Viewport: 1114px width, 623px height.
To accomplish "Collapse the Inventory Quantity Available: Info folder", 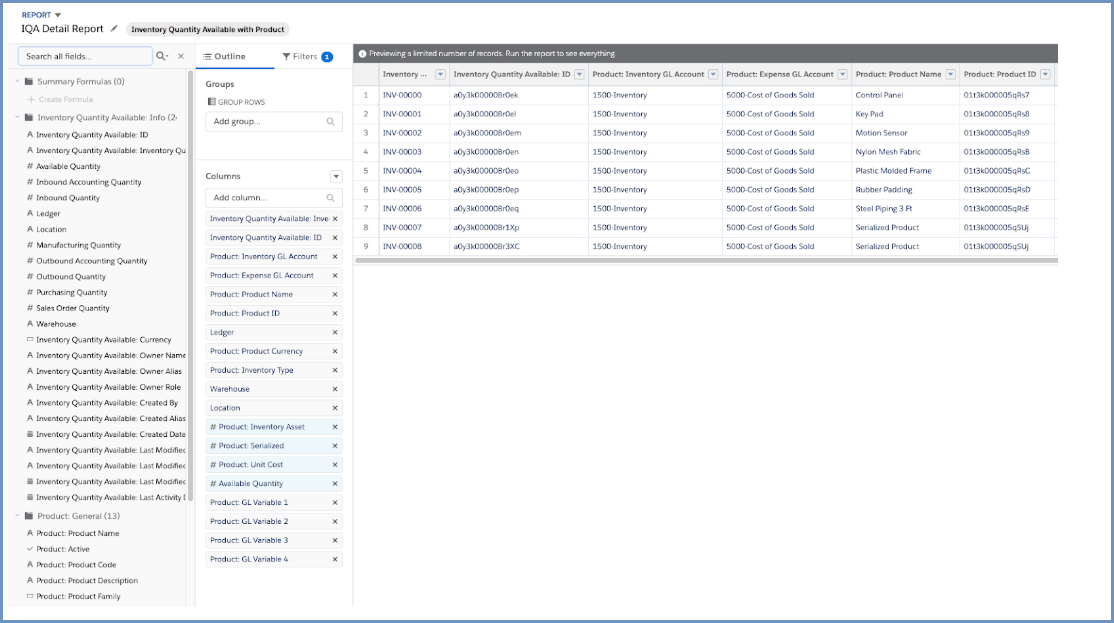I will [x=17, y=118].
